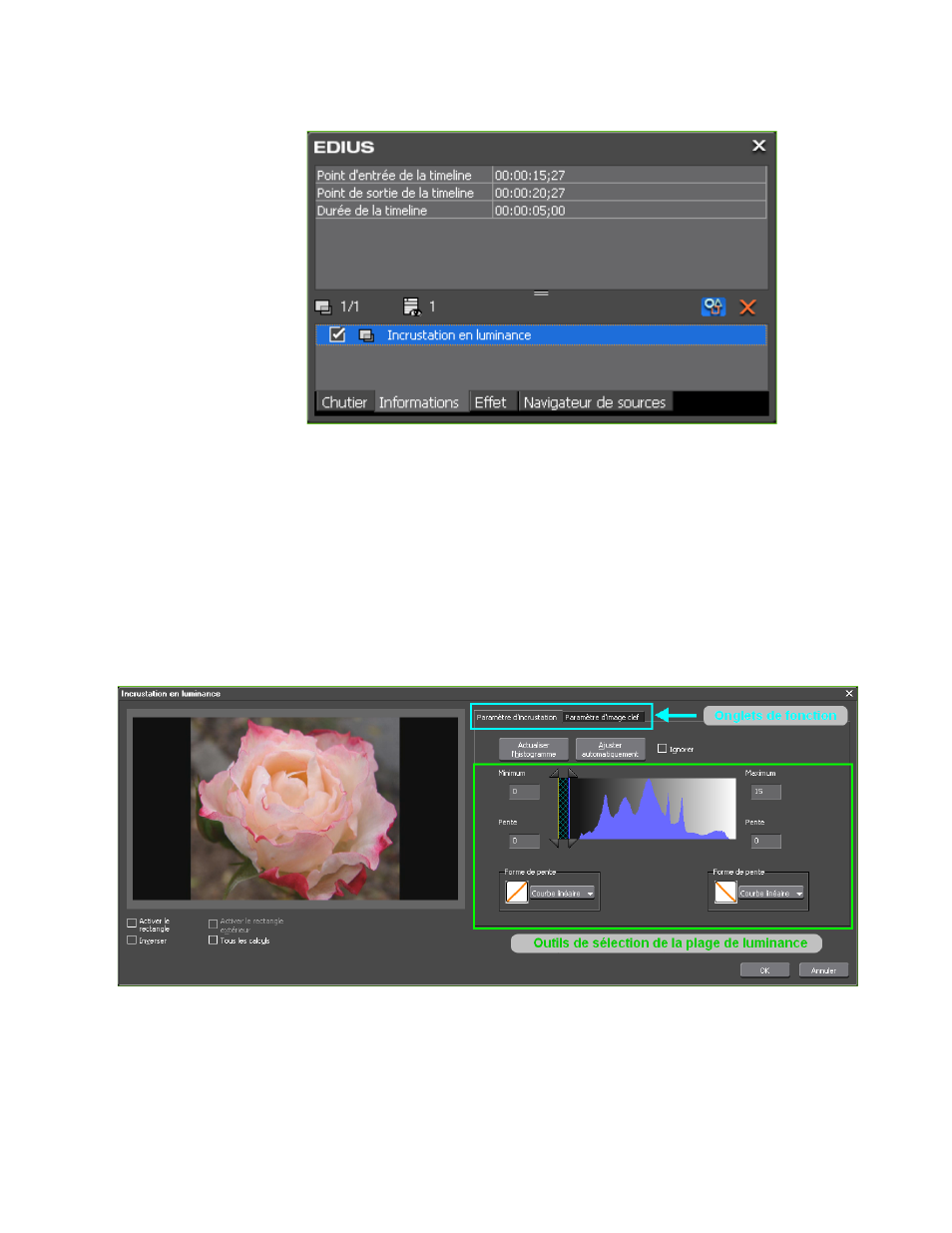This screenshot has height=1233, width=952.
Task: Click the left linear curve shape preview
Action: click(517, 892)
